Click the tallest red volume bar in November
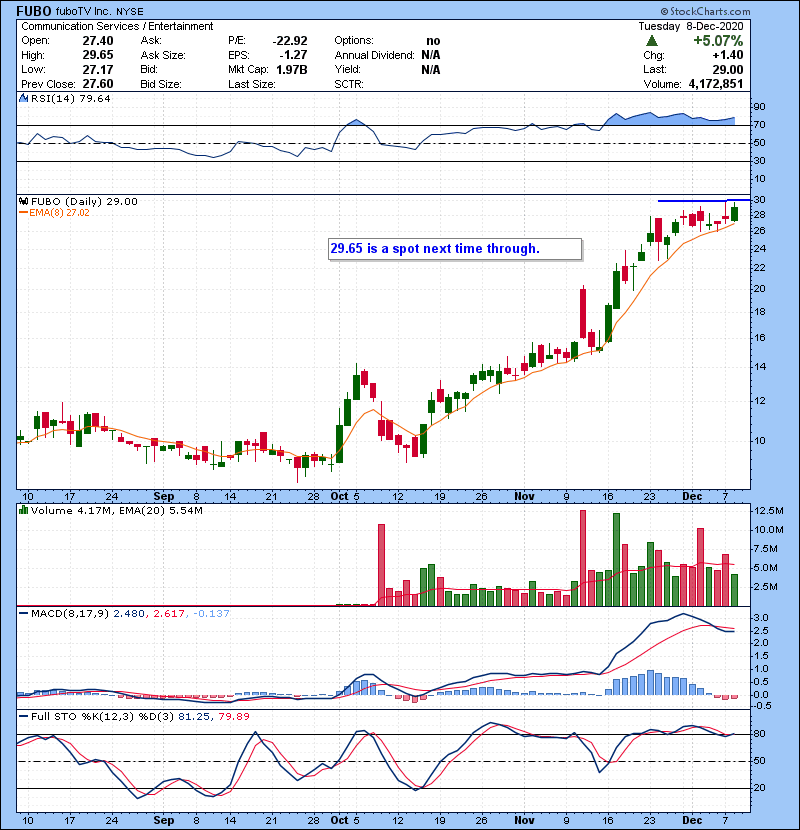Screen dimensions: 800x830 (x=583, y=558)
